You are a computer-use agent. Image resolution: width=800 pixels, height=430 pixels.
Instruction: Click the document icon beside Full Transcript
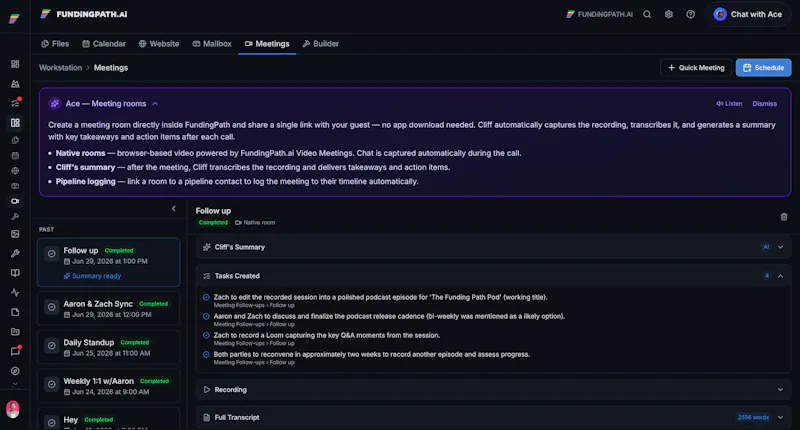pyautogui.click(x=207, y=417)
